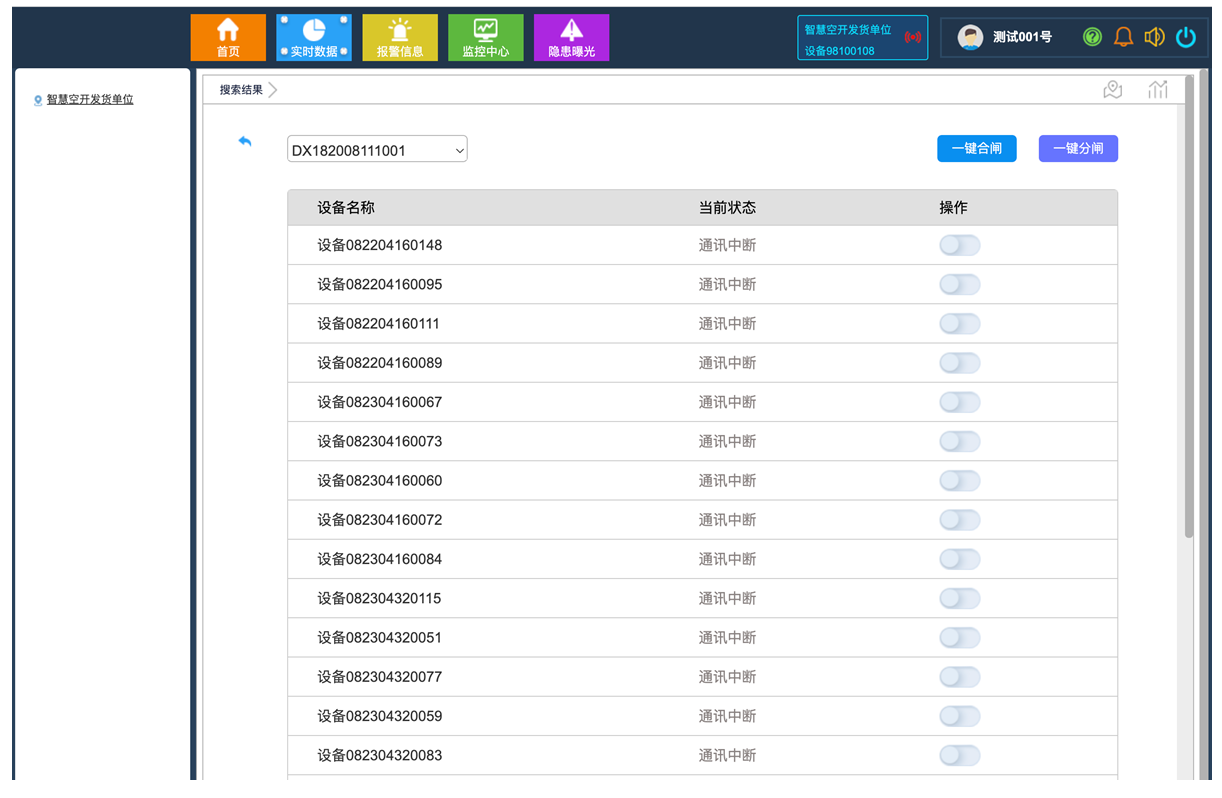Screen dimensions: 1222x798
Task: Click the 一键合闸 button
Action: 976,148
